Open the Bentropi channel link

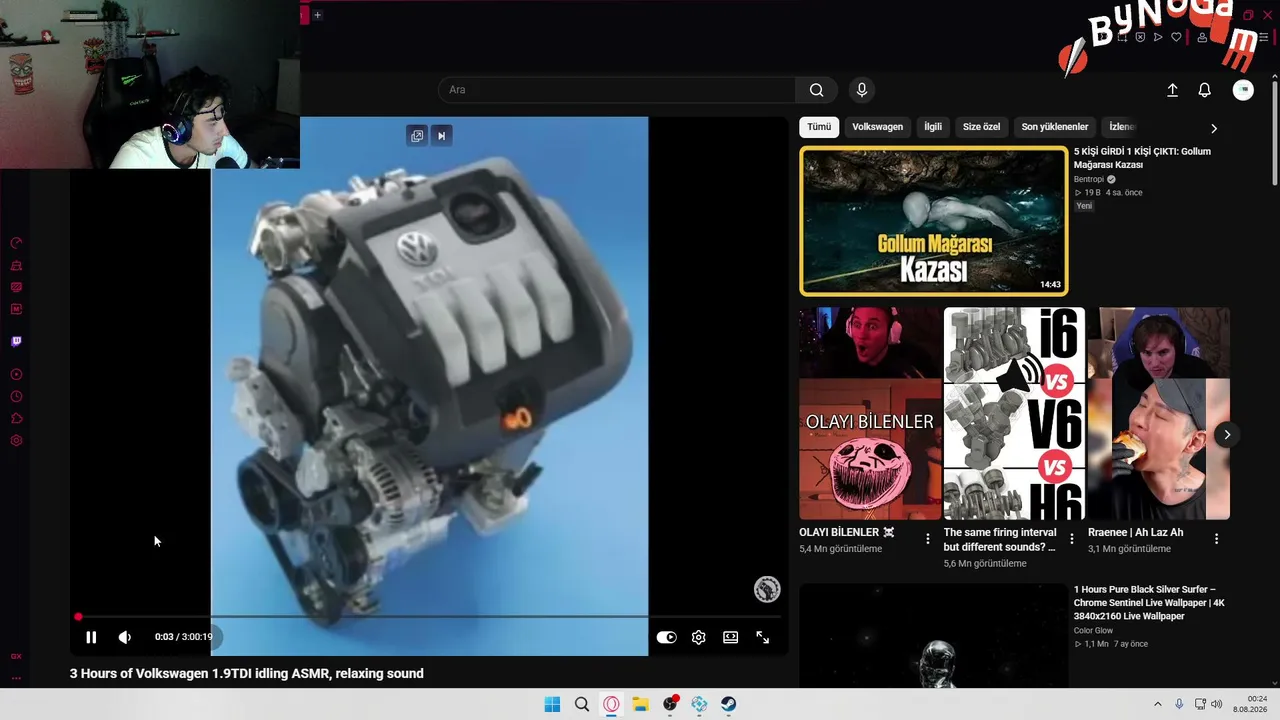[x=1088, y=180]
